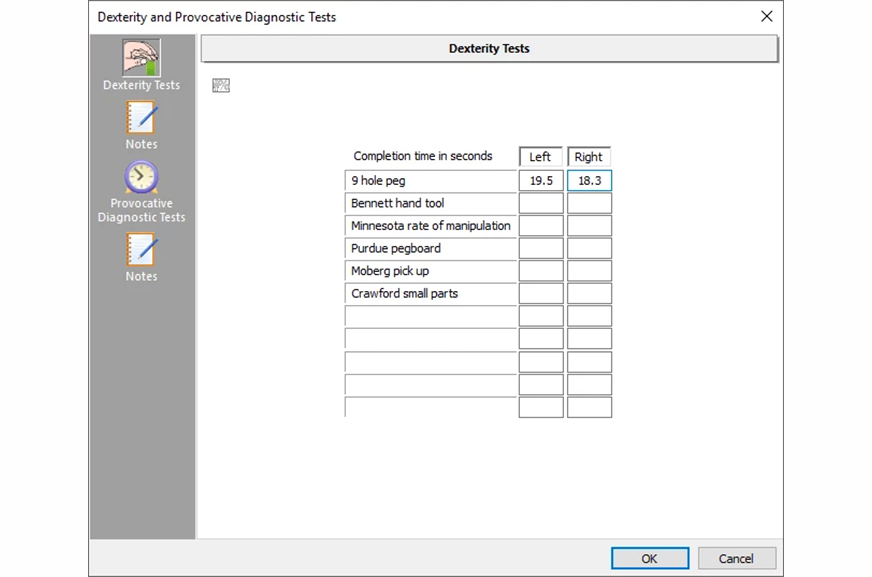Image resolution: width=872 pixels, height=577 pixels.
Task: Click 'Completion time in seconds' label
Action: pos(423,156)
